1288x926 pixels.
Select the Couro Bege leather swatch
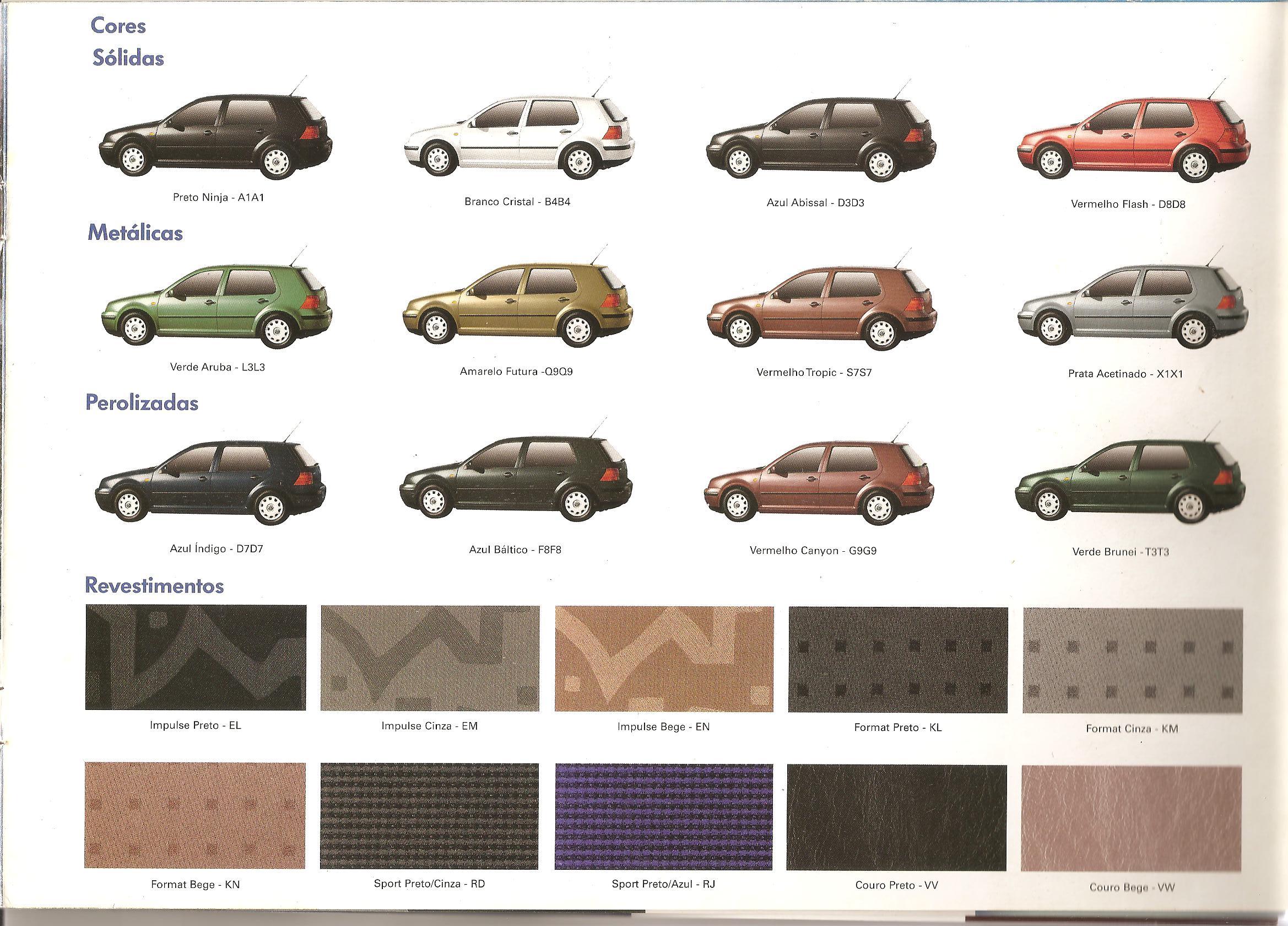tap(1131, 819)
